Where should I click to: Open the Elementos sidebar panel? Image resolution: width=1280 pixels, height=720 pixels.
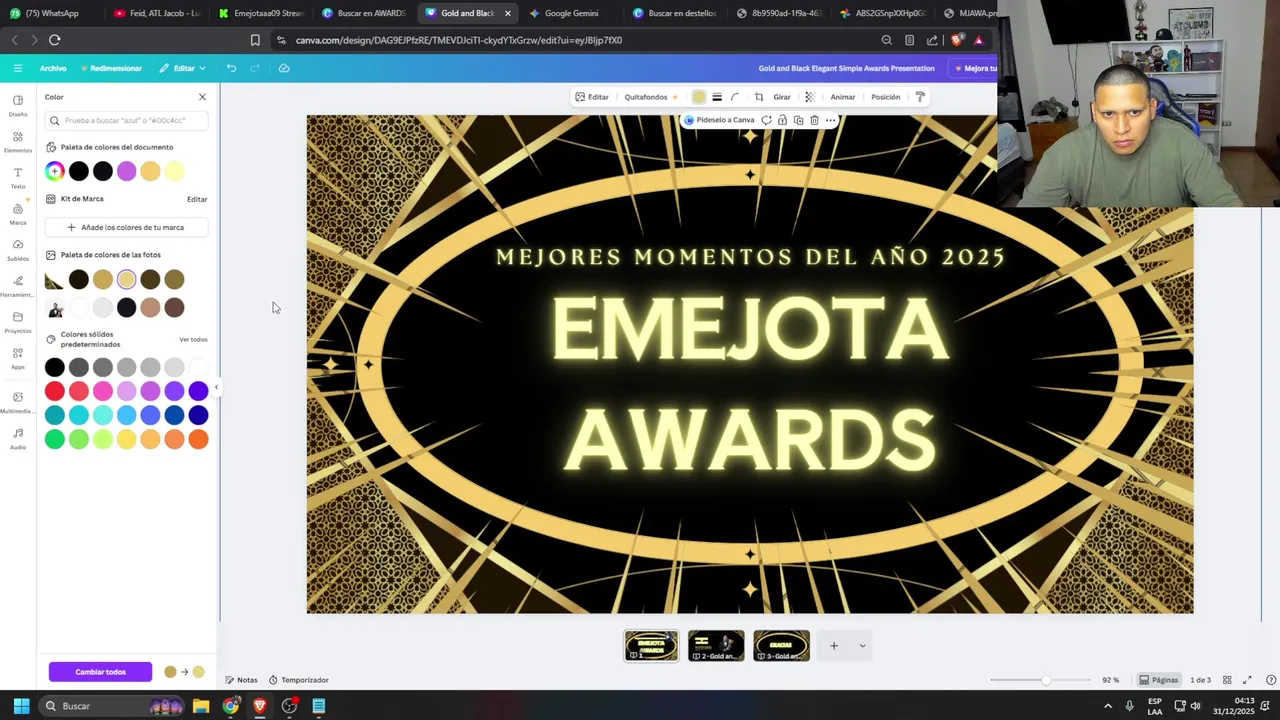click(x=18, y=141)
